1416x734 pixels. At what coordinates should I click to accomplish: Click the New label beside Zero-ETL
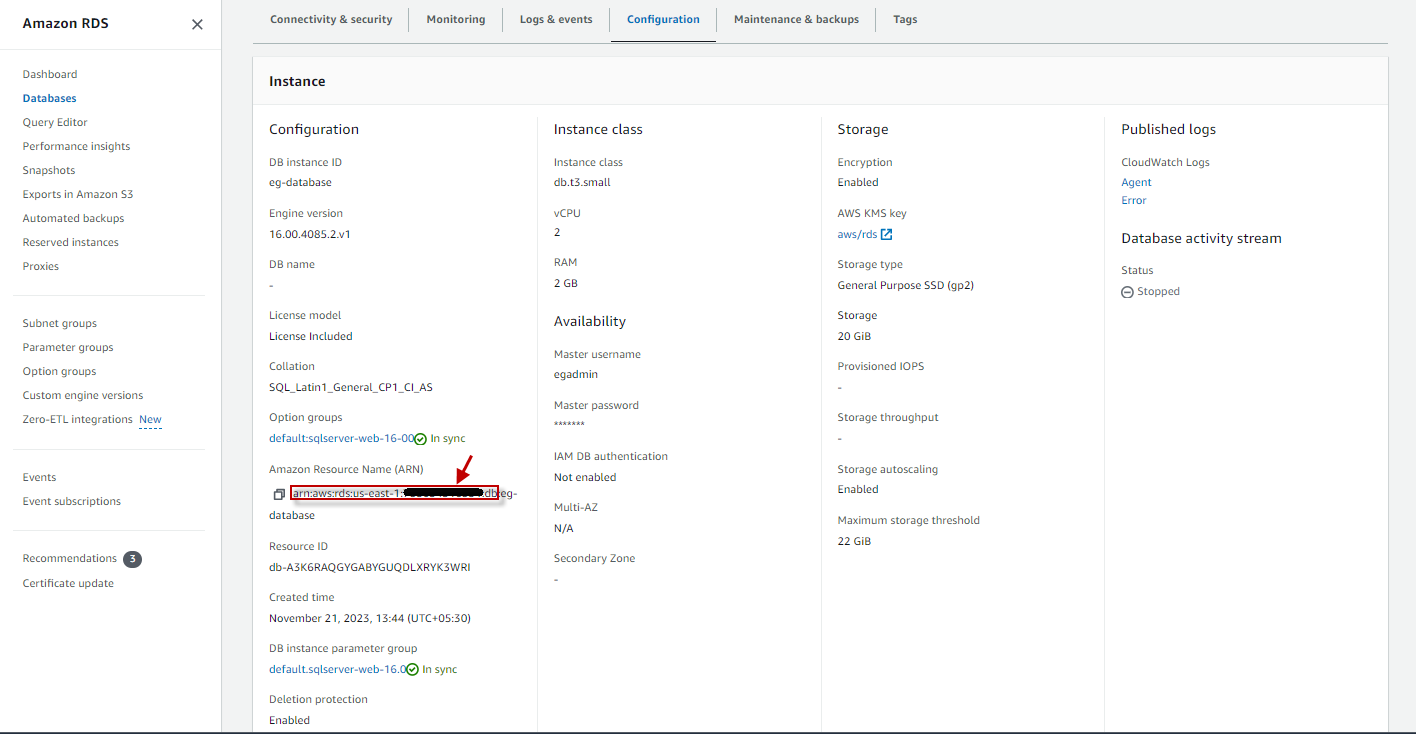[x=150, y=419]
